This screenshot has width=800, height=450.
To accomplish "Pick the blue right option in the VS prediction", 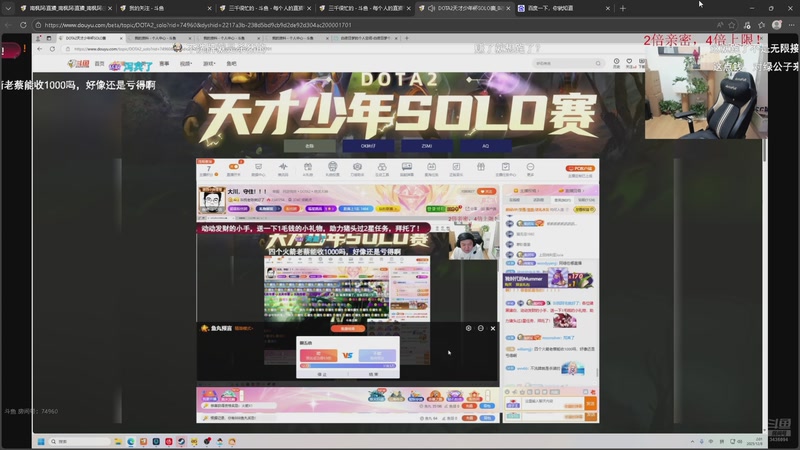I will (377, 355).
